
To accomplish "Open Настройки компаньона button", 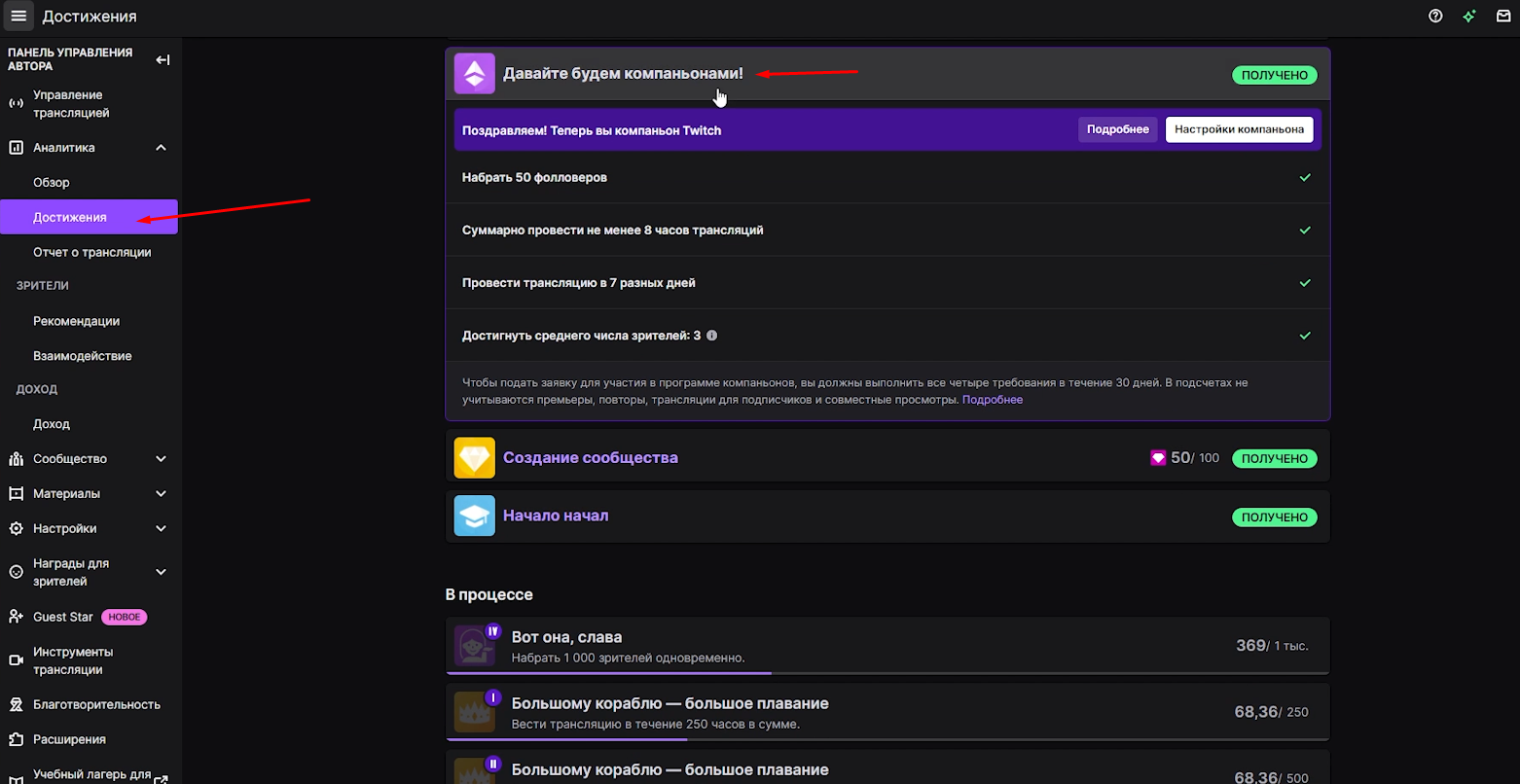I will [x=1240, y=129].
